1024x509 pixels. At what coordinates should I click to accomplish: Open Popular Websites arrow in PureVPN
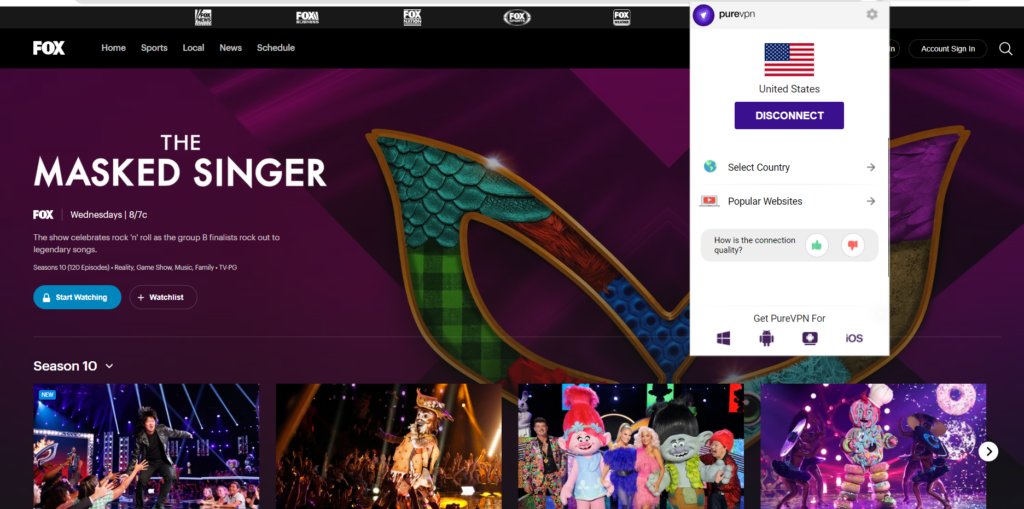point(871,201)
